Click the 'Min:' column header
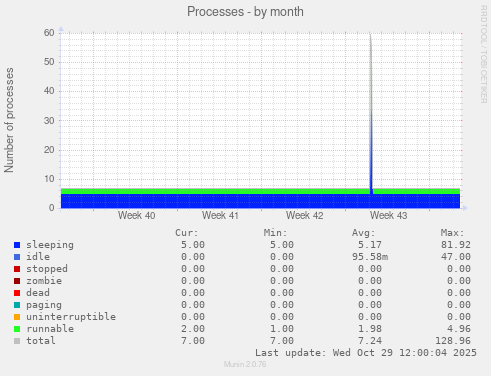The image size is (491, 376). [275, 233]
